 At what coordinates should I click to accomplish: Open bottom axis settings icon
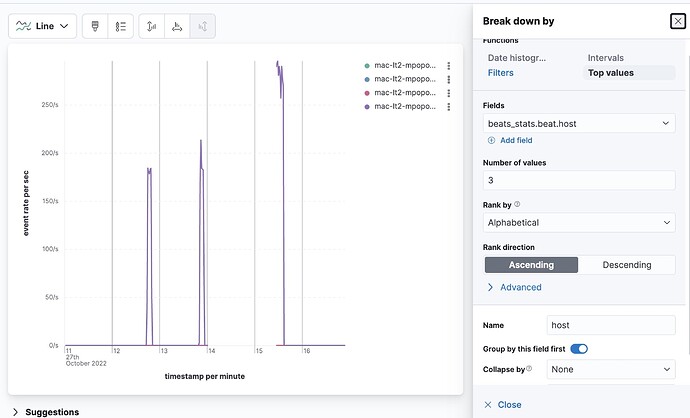pos(177,26)
